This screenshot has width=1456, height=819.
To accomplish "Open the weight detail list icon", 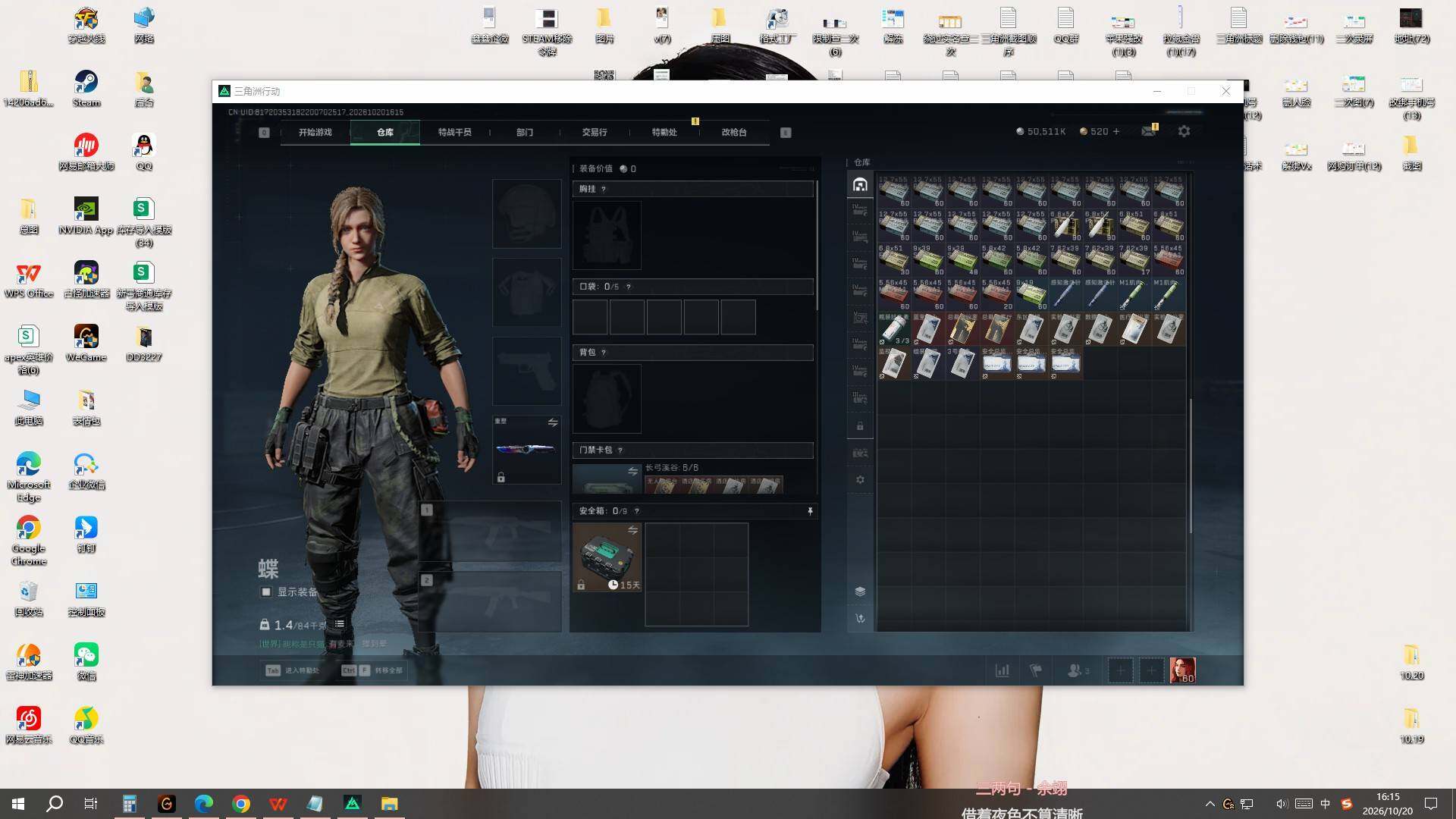I will pyautogui.click(x=340, y=624).
